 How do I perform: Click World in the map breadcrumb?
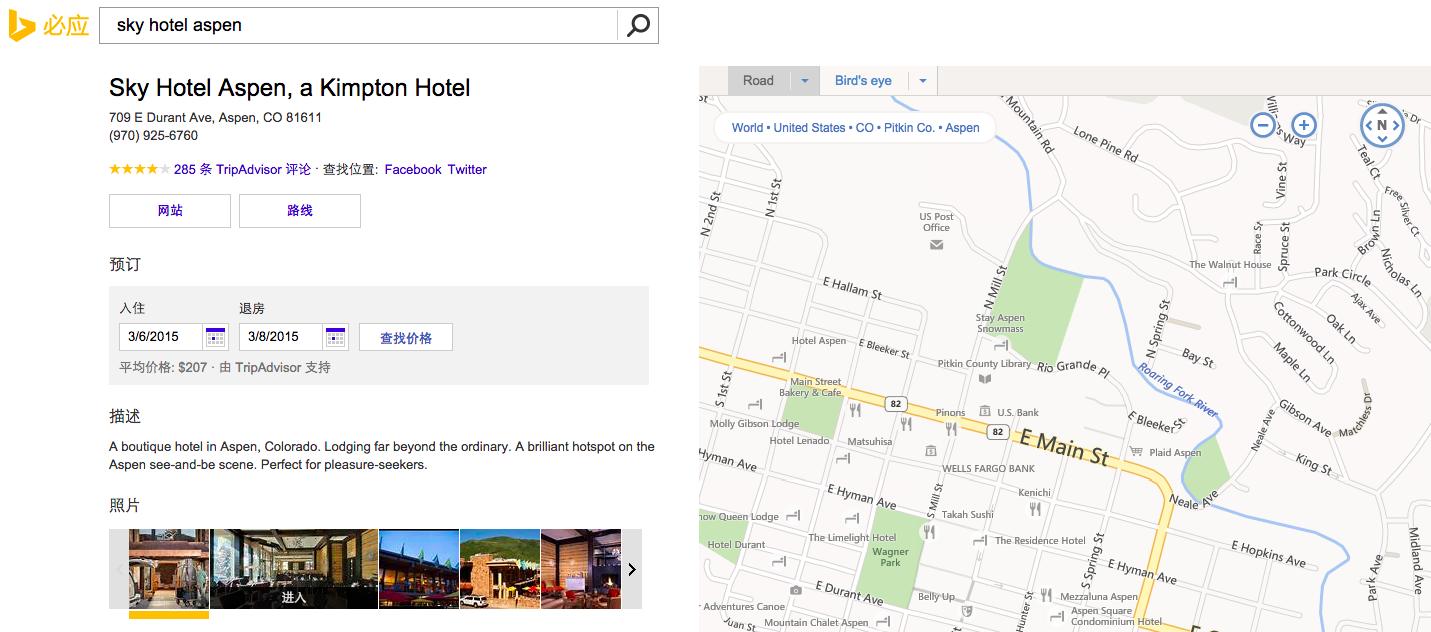point(747,127)
